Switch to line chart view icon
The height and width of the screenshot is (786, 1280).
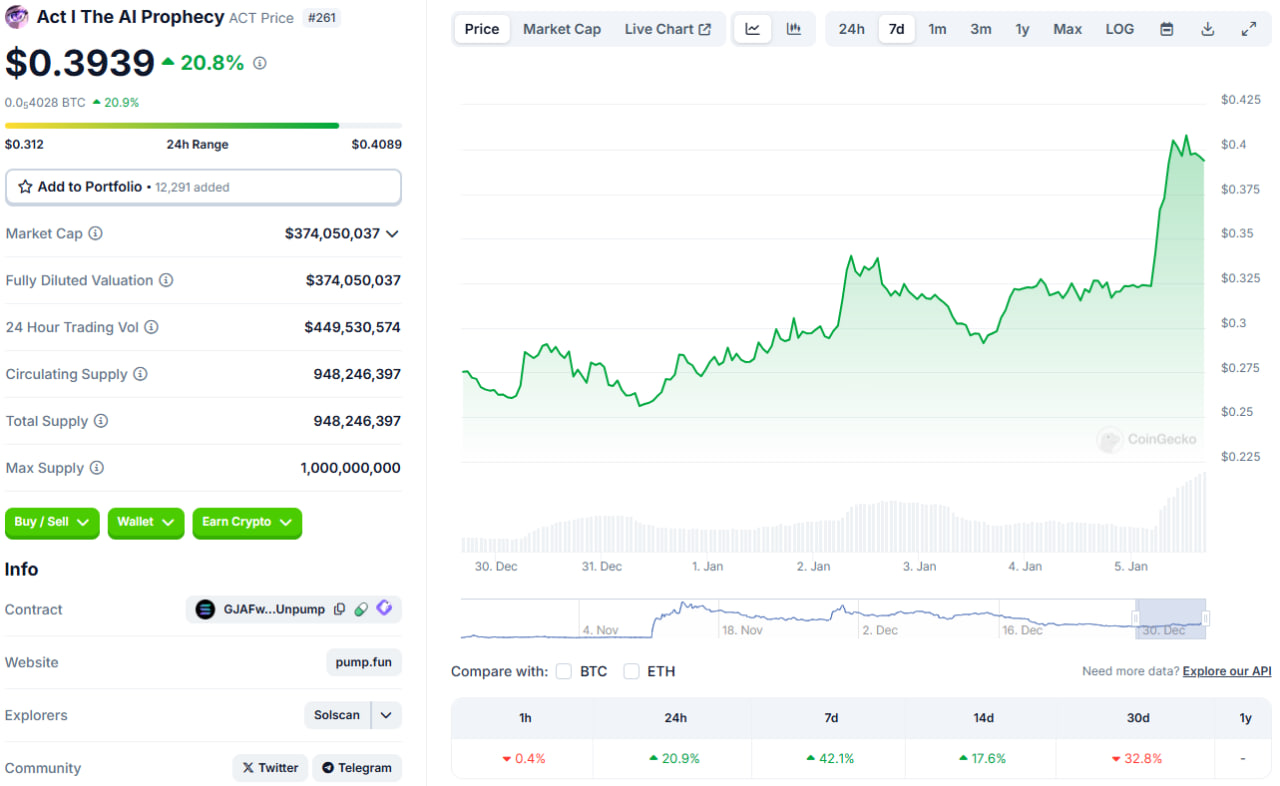click(752, 29)
